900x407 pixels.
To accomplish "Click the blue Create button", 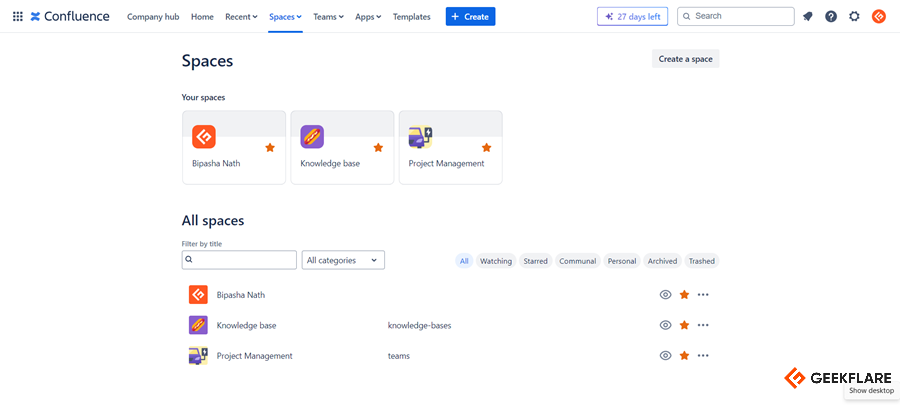I will 470,17.
